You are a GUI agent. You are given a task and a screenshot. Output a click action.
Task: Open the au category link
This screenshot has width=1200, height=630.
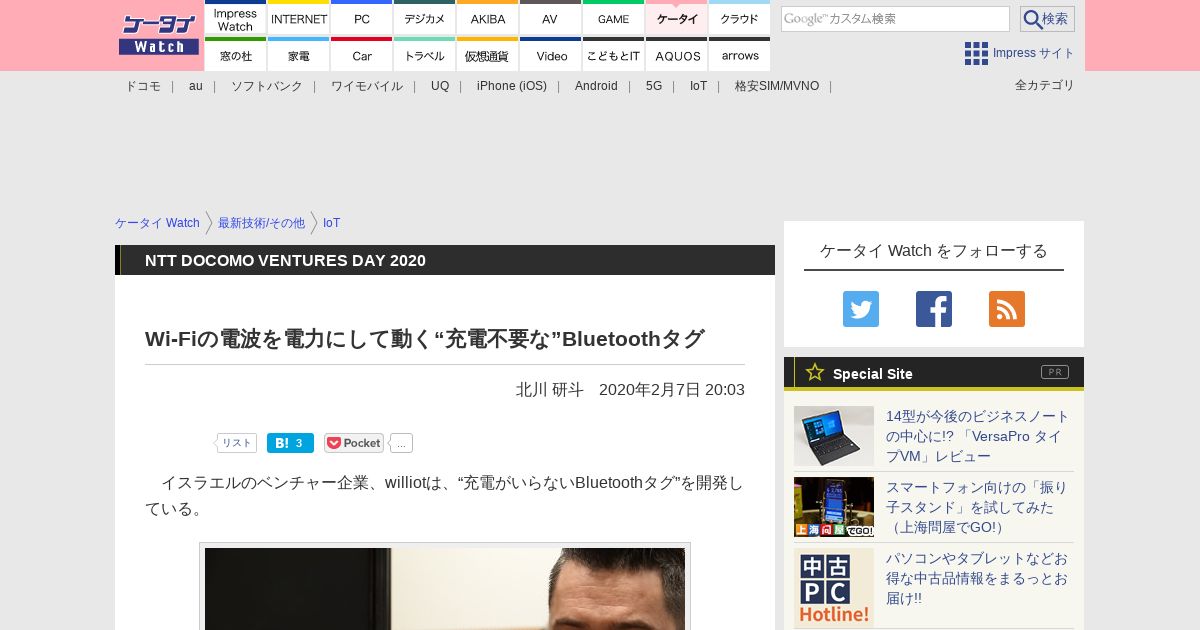pyautogui.click(x=196, y=86)
